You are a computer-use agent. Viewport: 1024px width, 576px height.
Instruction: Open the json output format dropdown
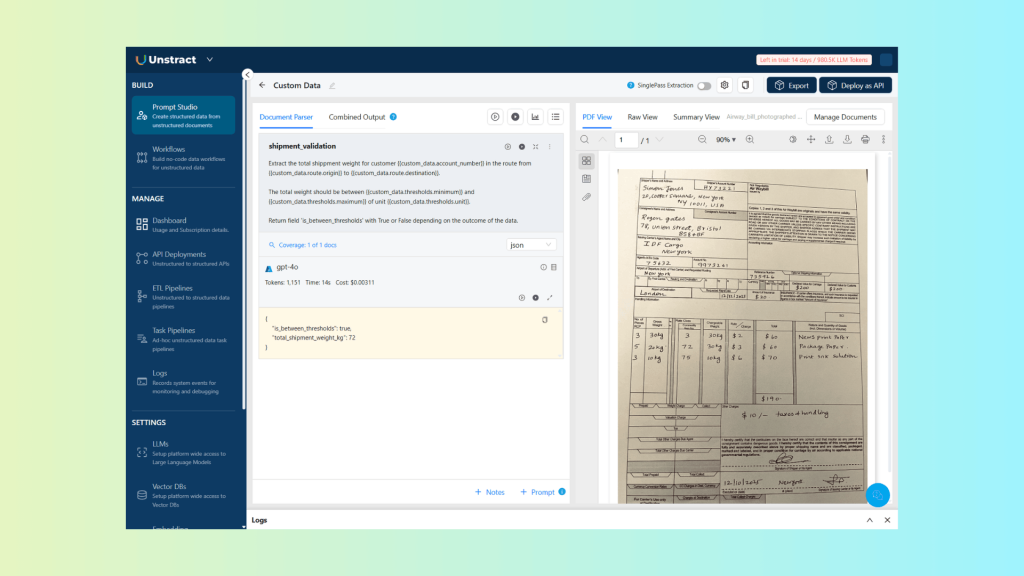click(x=531, y=244)
